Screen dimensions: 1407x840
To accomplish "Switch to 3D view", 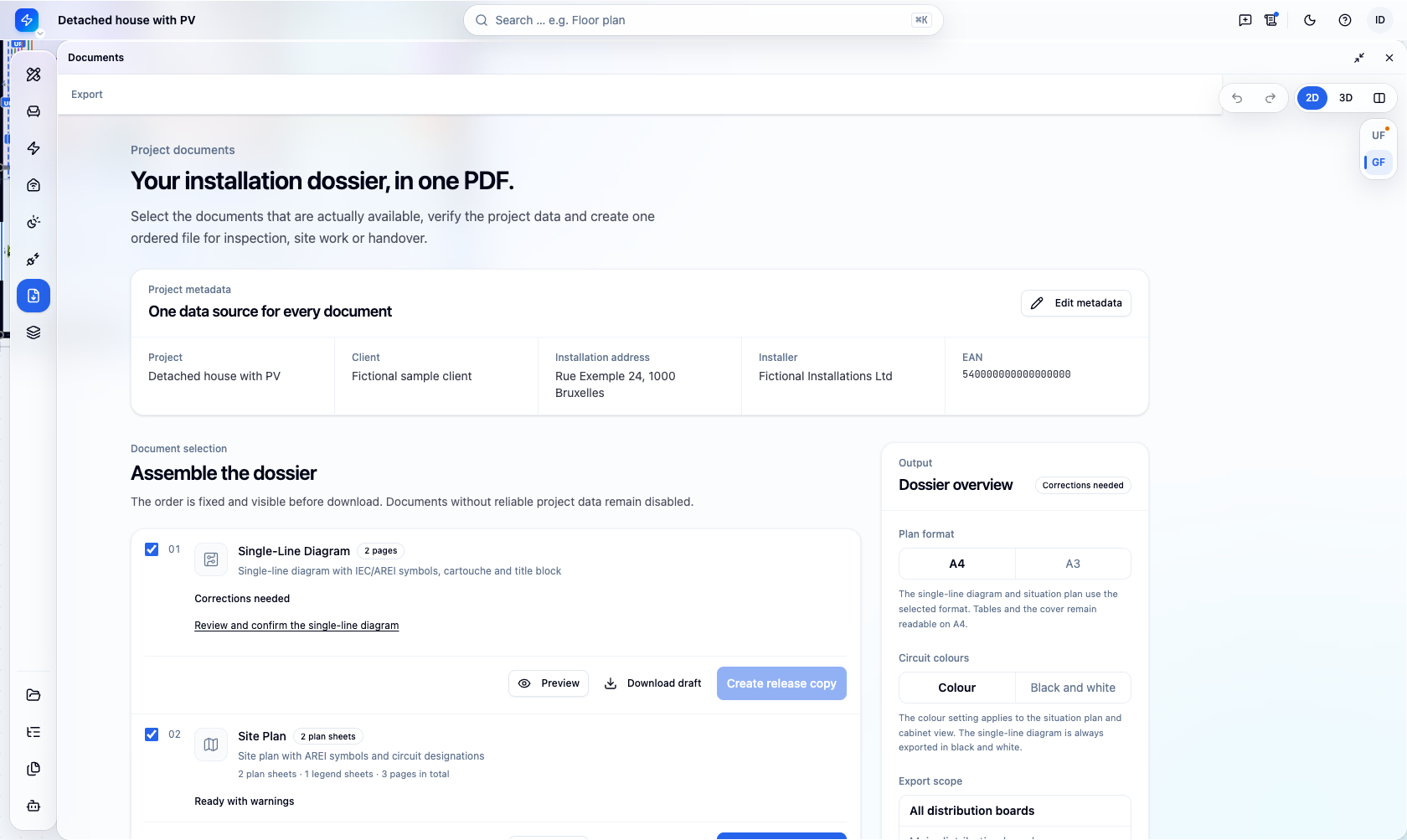I will coord(1346,98).
